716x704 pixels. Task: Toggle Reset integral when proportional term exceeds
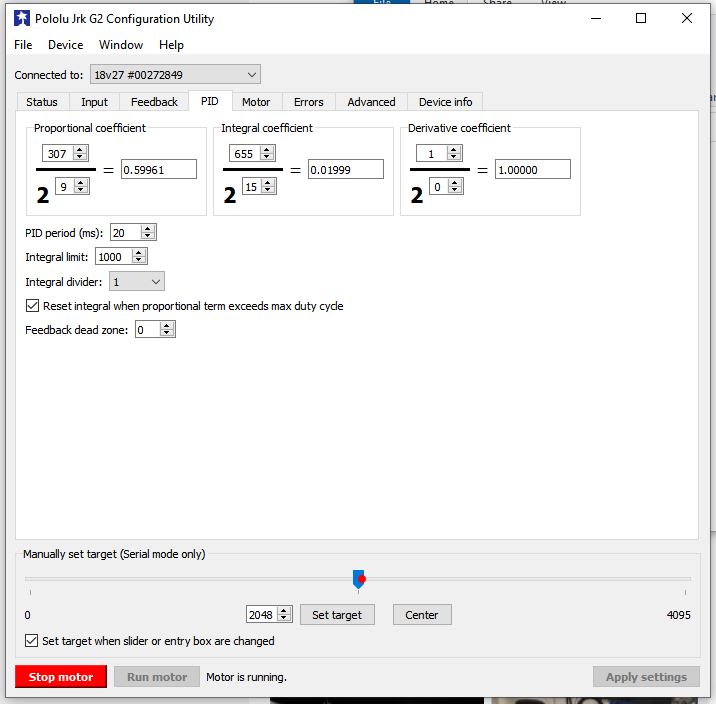pyautogui.click(x=33, y=306)
